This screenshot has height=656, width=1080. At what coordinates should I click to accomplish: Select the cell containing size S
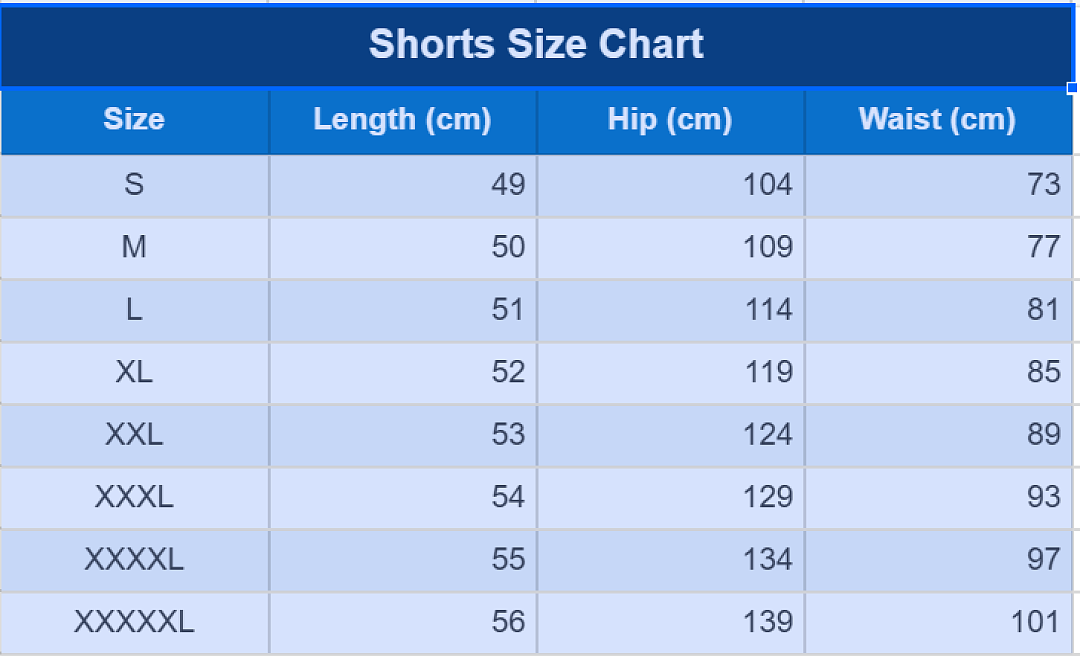pyautogui.click(x=134, y=185)
